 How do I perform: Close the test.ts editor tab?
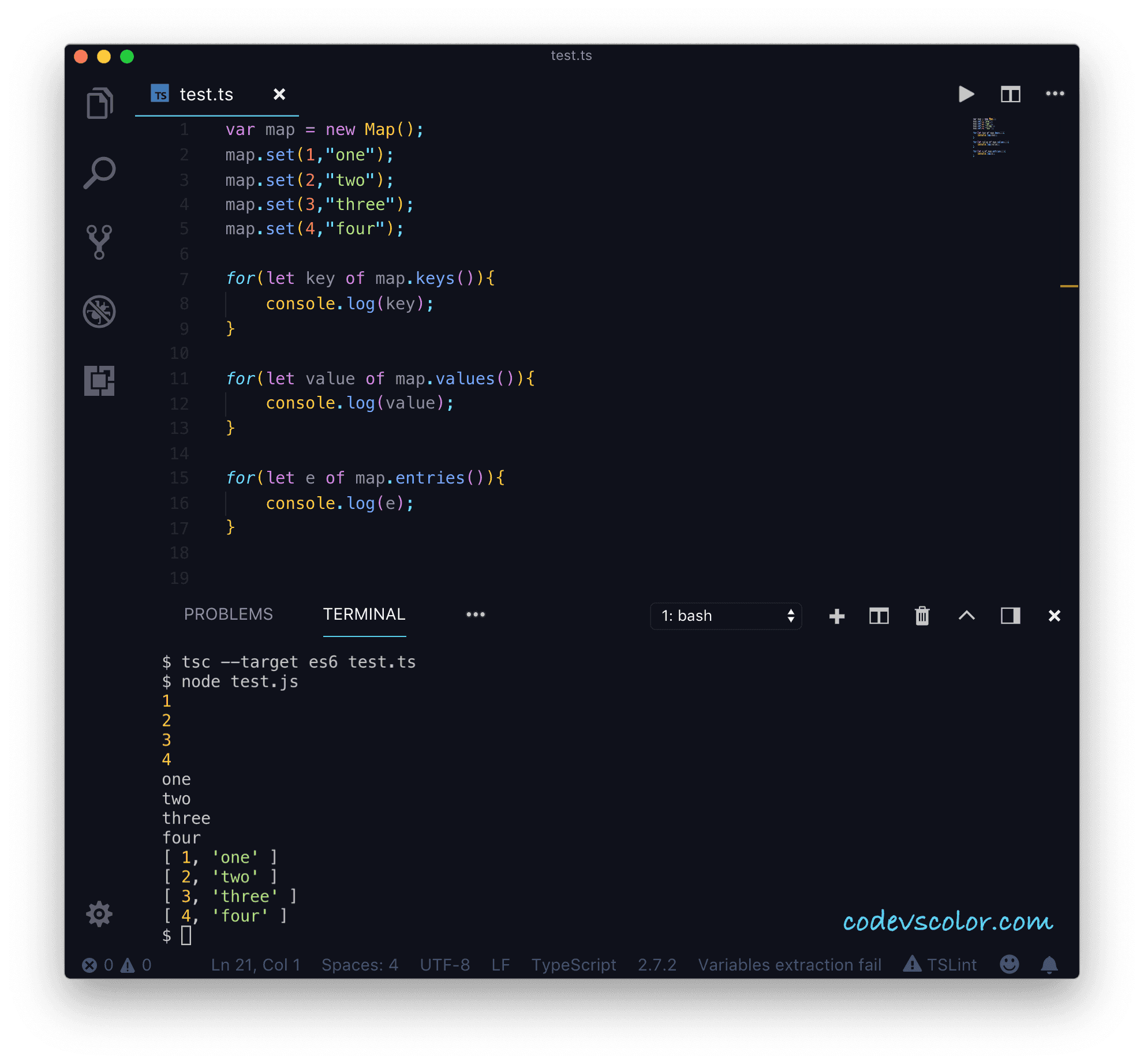(x=279, y=94)
